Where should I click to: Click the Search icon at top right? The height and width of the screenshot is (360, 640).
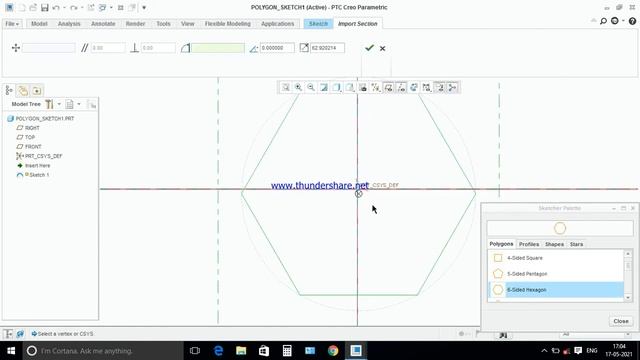coord(603,21)
